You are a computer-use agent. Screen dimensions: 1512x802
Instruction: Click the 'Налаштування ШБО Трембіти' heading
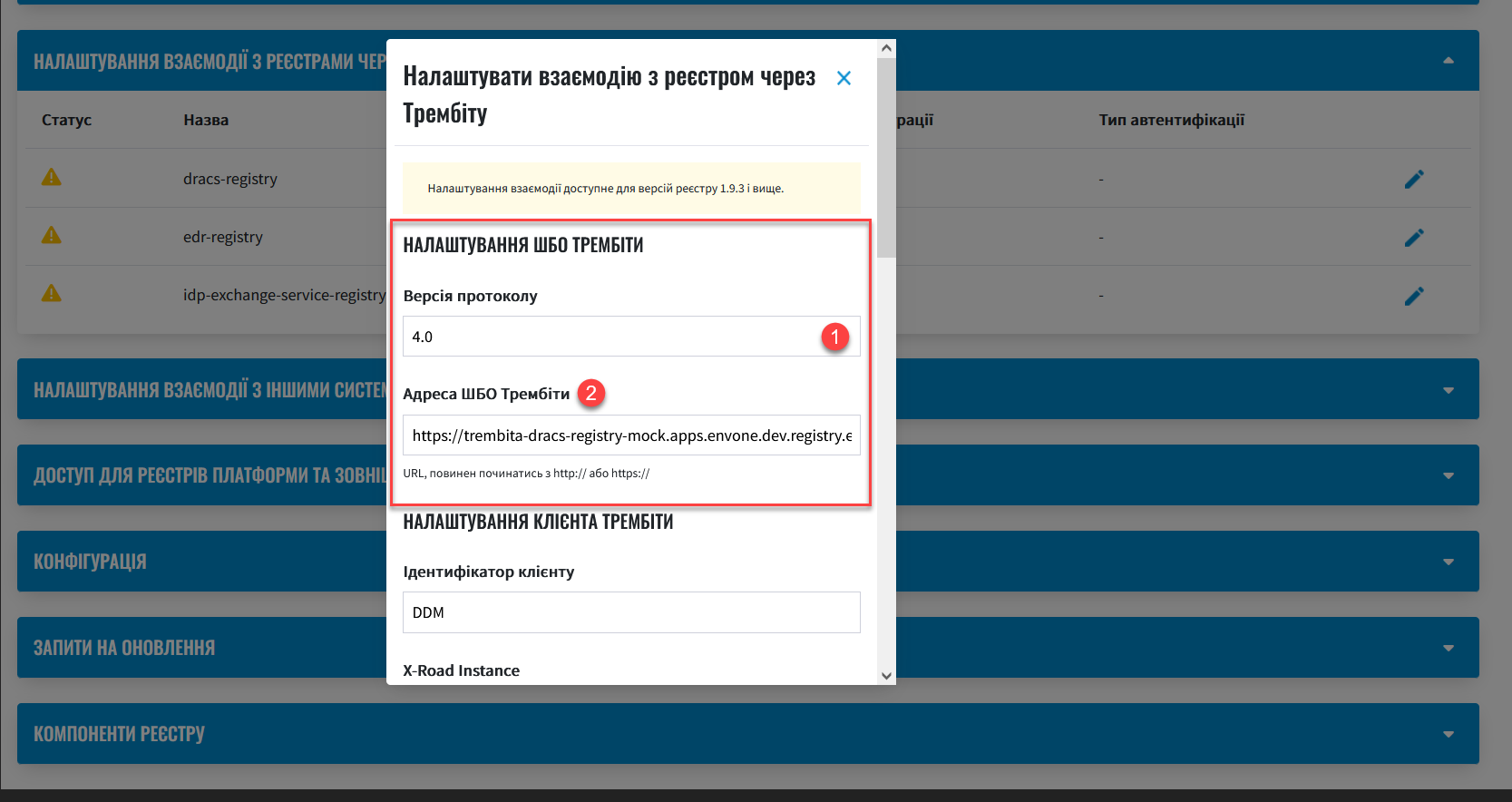[523, 245]
